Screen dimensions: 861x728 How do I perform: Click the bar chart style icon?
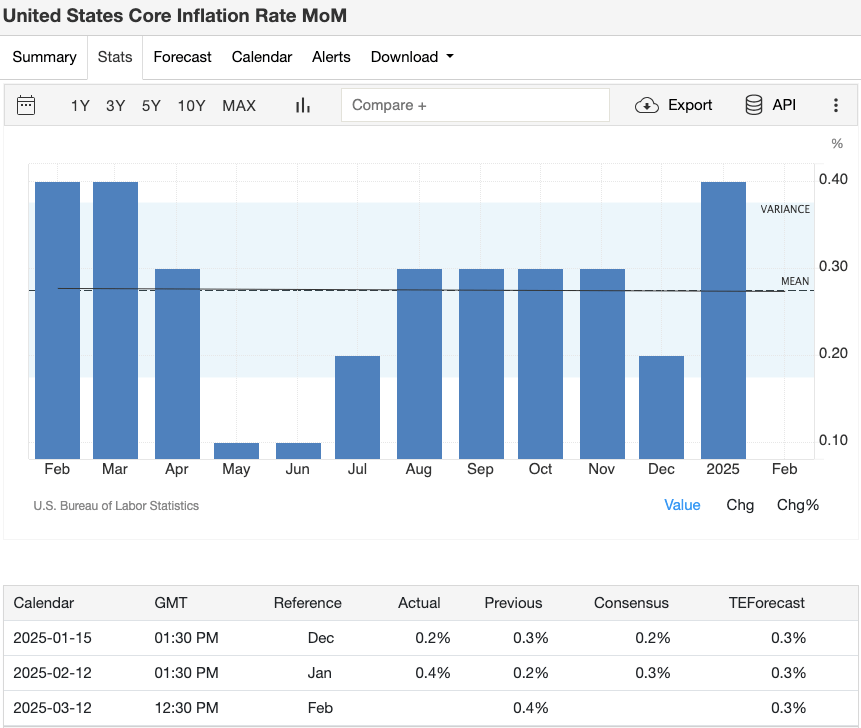[302, 105]
